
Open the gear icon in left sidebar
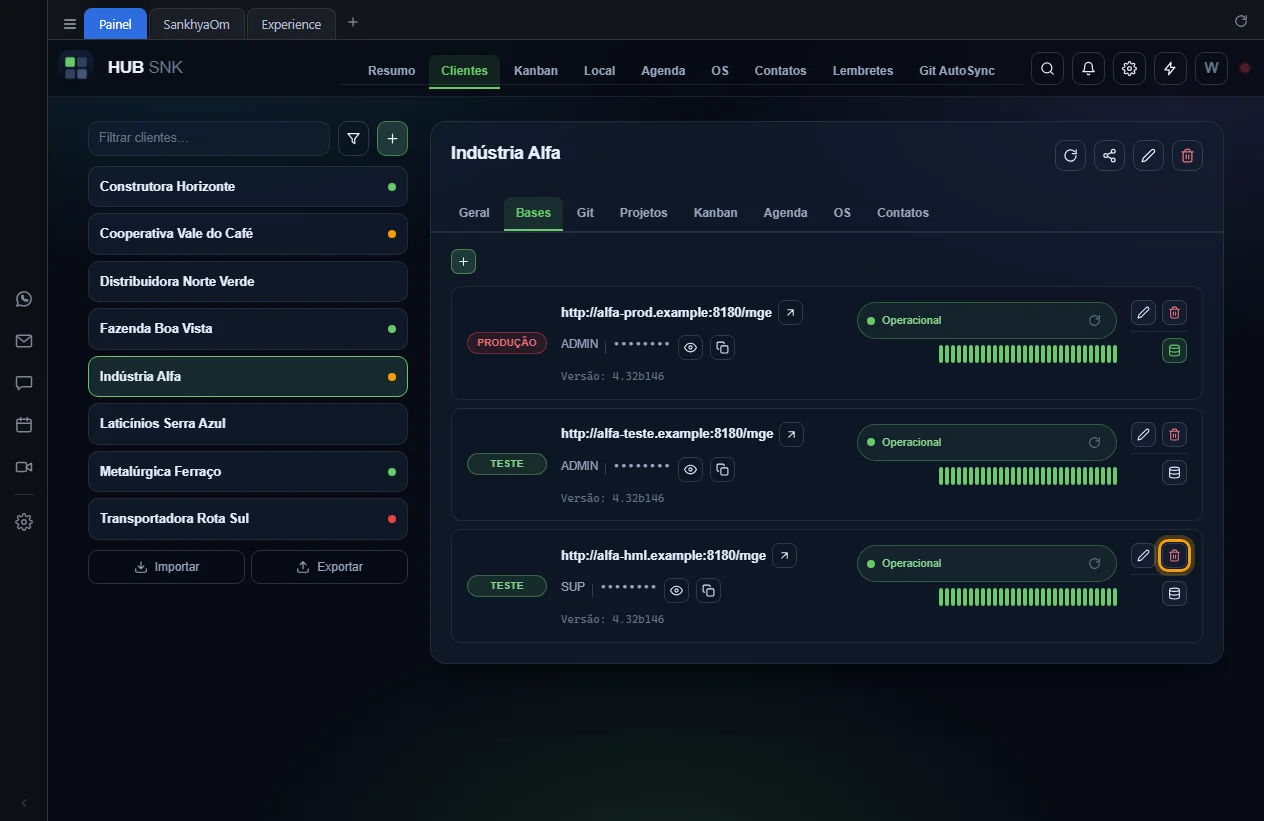point(24,522)
